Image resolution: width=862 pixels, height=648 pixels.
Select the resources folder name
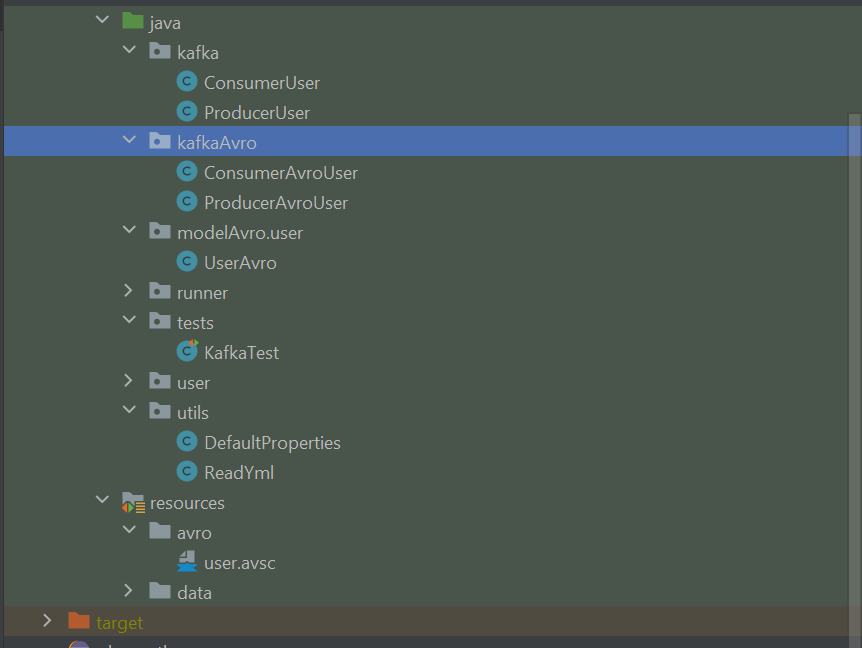(x=187, y=503)
